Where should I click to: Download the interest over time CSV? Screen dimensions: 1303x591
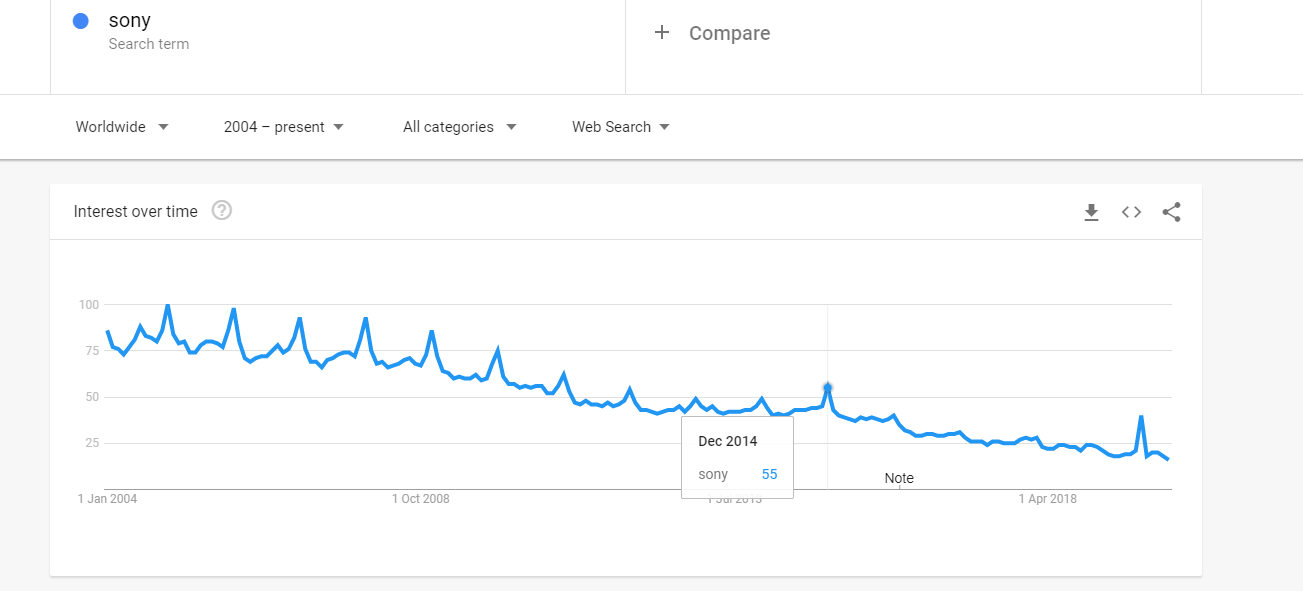pyautogui.click(x=1091, y=212)
